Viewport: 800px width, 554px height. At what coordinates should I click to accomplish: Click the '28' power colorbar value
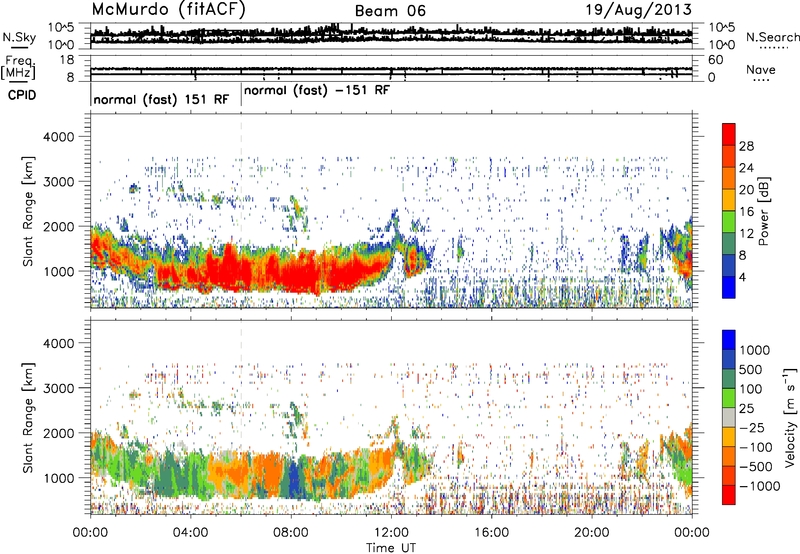click(x=746, y=146)
